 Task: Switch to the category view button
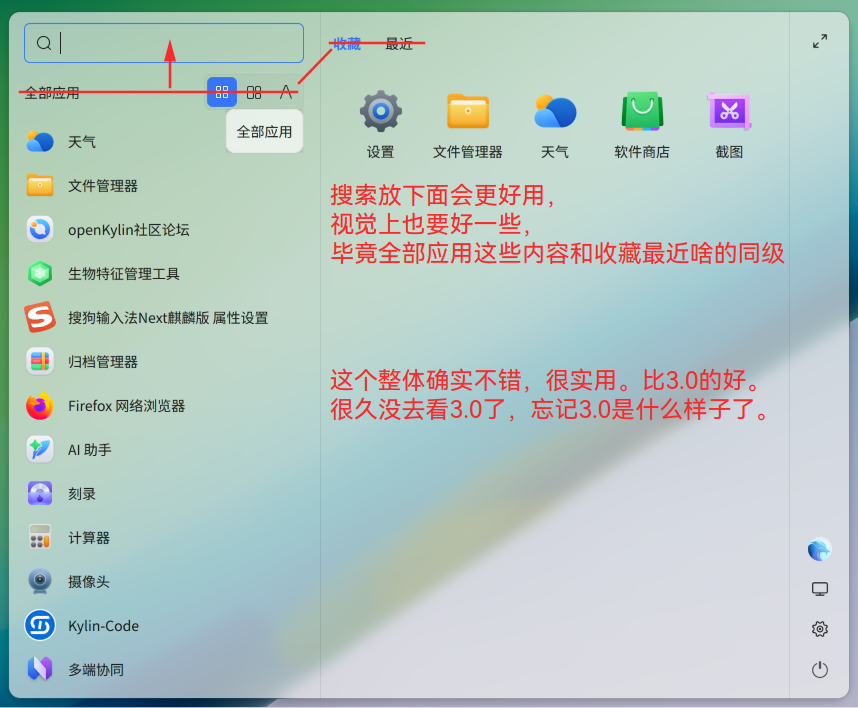pyautogui.click(x=254, y=92)
